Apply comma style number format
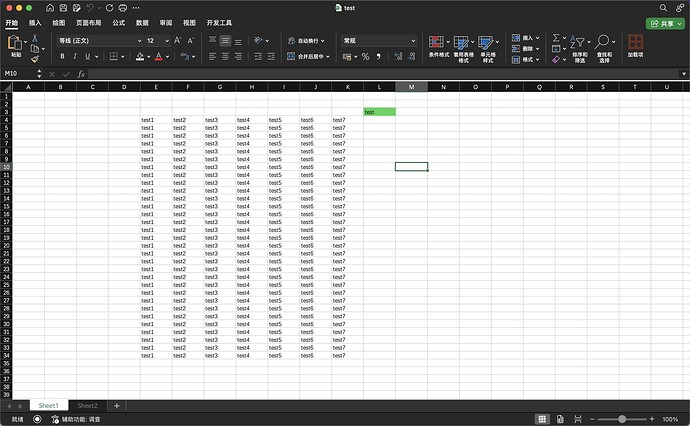Image resolution: width=690 pixels, height=426 pixels. pos(378,56)
